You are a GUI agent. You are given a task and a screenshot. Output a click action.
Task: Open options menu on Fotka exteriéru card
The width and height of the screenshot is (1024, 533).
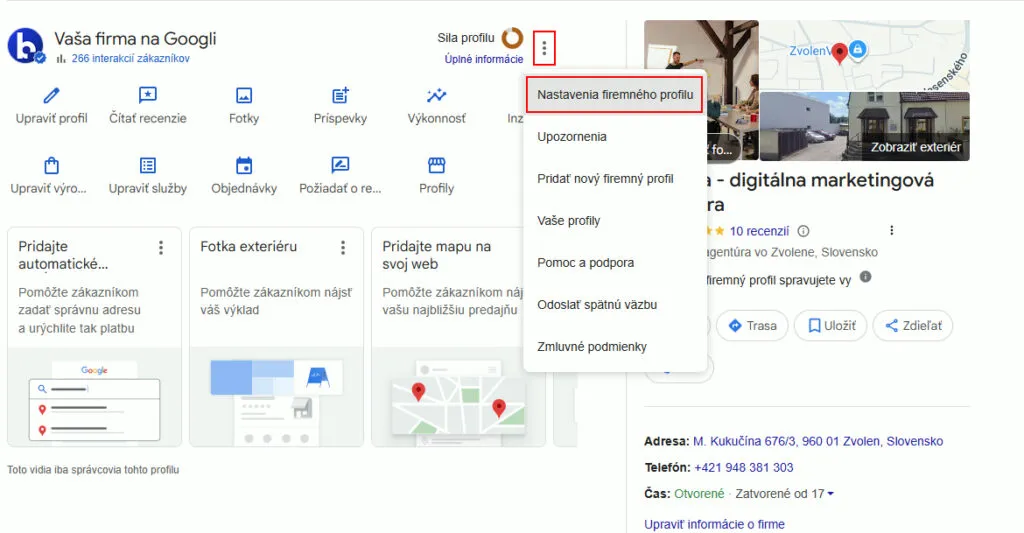(x=343, y=247)
